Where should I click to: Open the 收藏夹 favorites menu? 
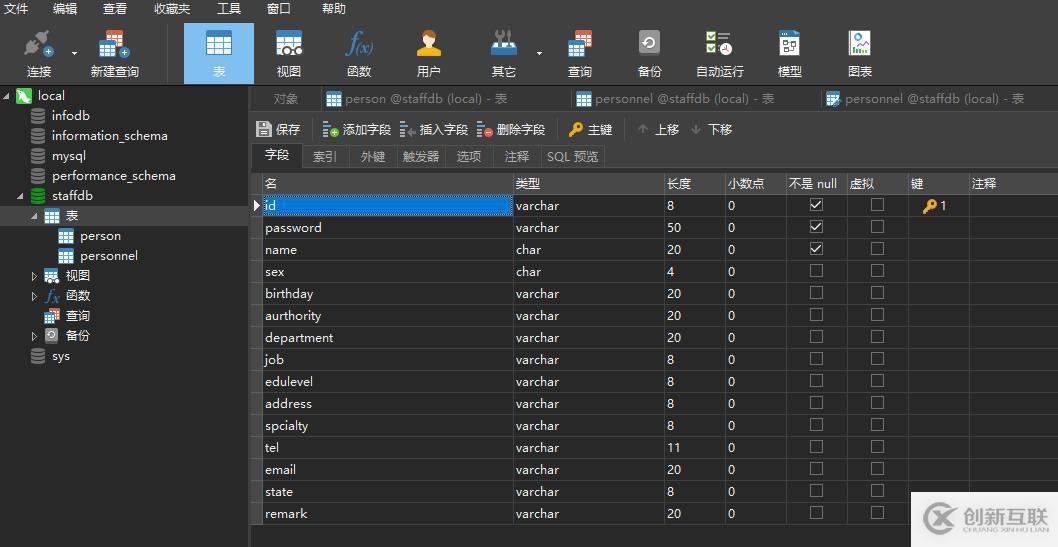(x=172, y=9)
